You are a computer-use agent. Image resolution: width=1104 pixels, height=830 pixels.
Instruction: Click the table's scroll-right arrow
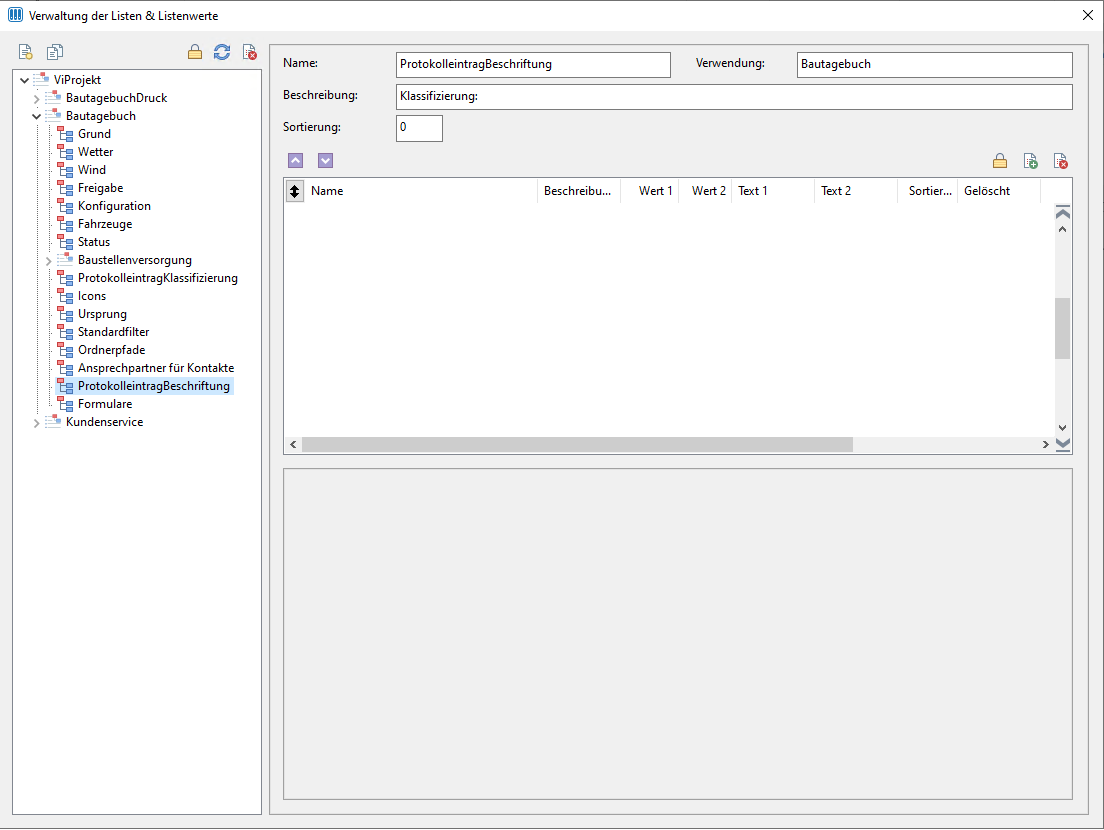pos(1046,444)
